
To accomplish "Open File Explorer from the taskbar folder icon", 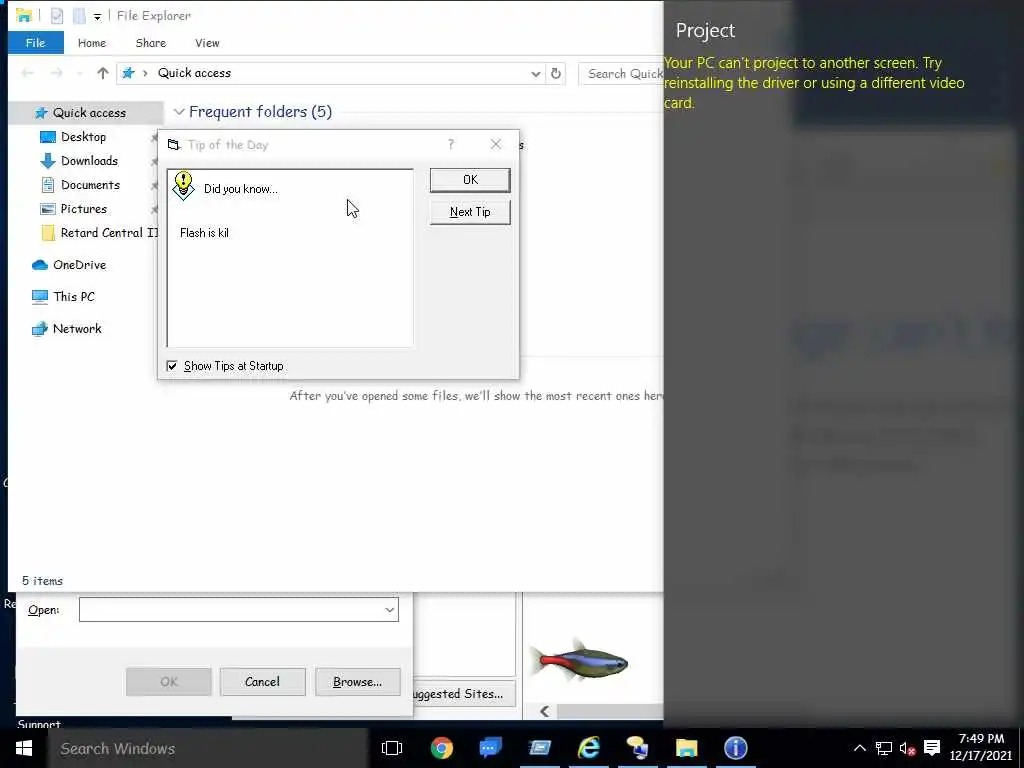I will [686, 748].
